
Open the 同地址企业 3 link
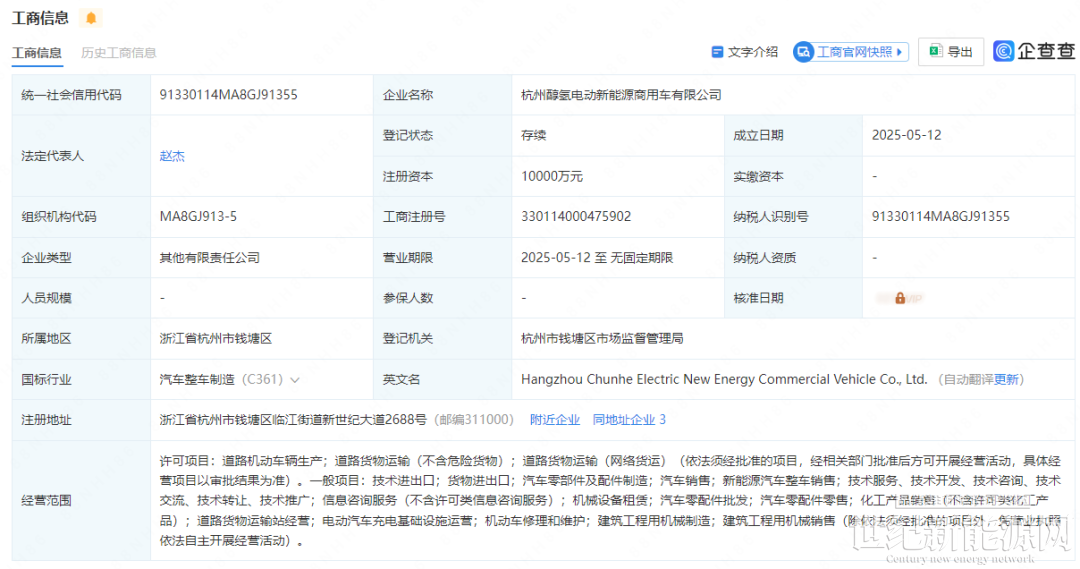(x=629, y=420)
